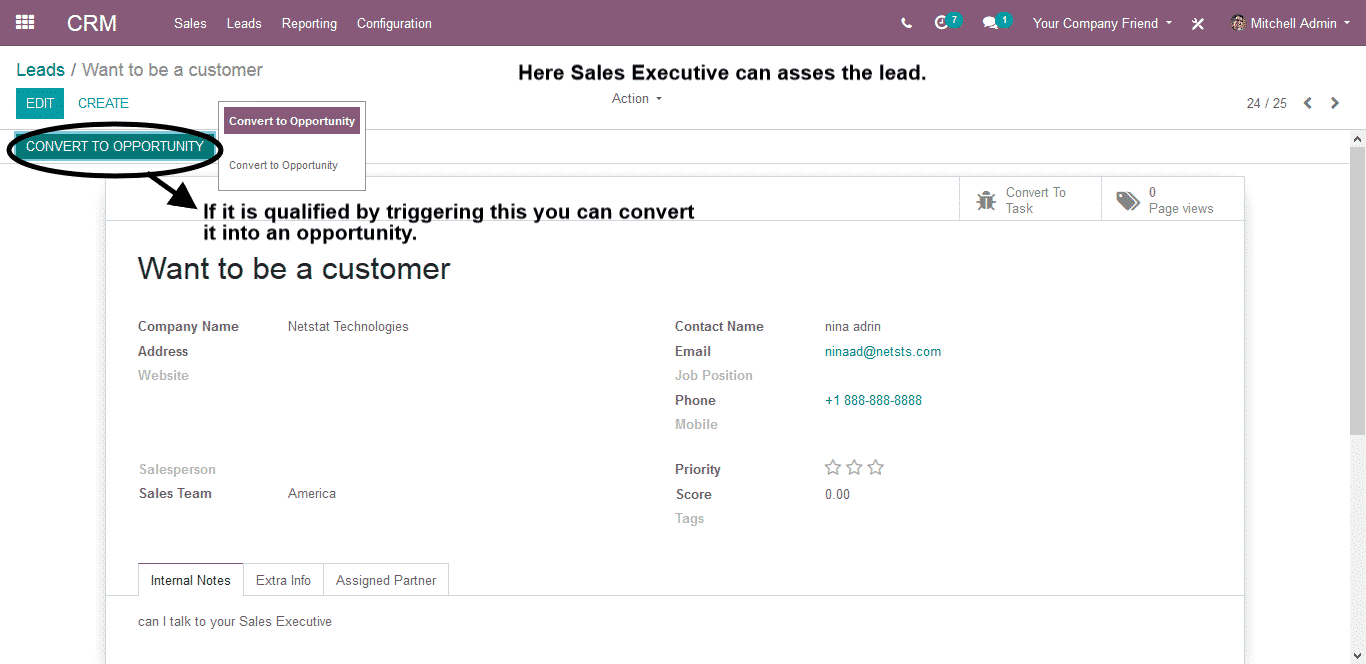Click the Website field label

click(x=163, y=375)
